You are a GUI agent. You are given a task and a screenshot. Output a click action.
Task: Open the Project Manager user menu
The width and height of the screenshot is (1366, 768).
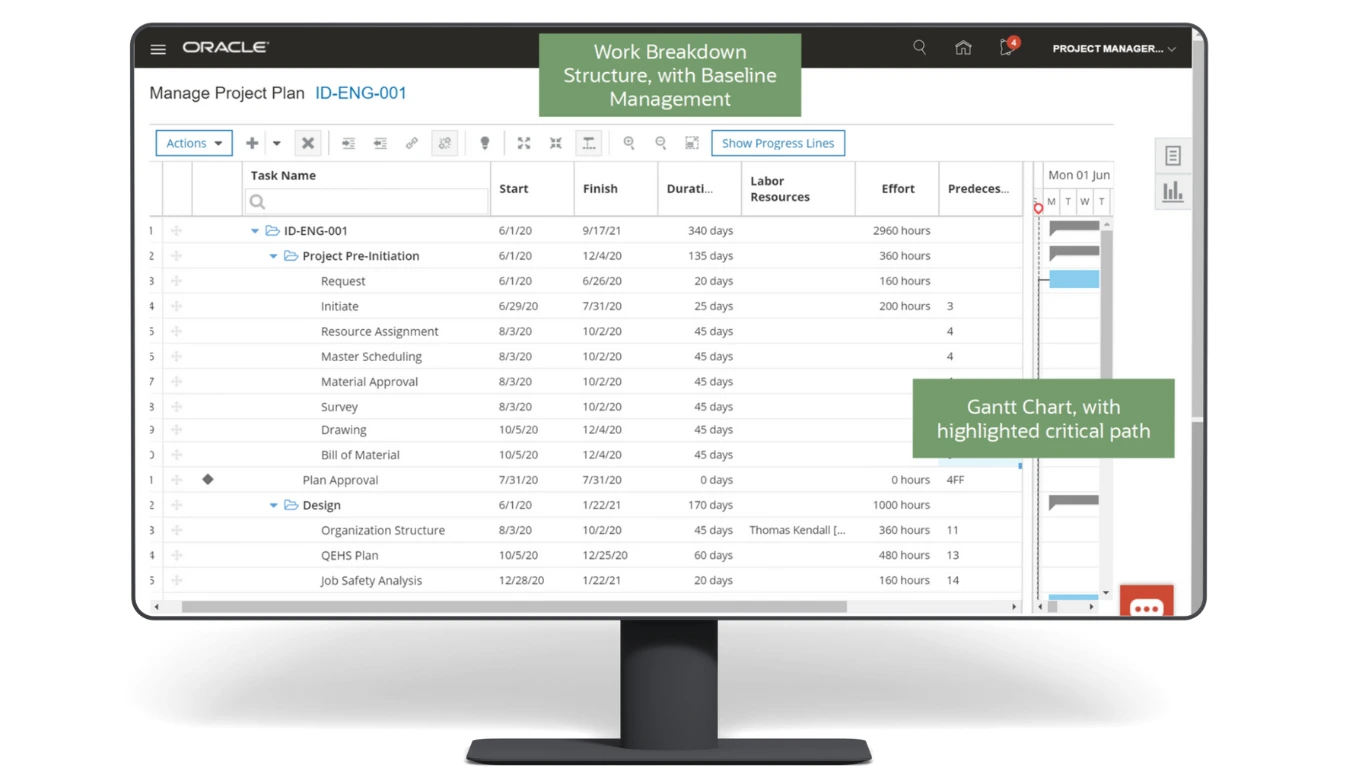1113,48
